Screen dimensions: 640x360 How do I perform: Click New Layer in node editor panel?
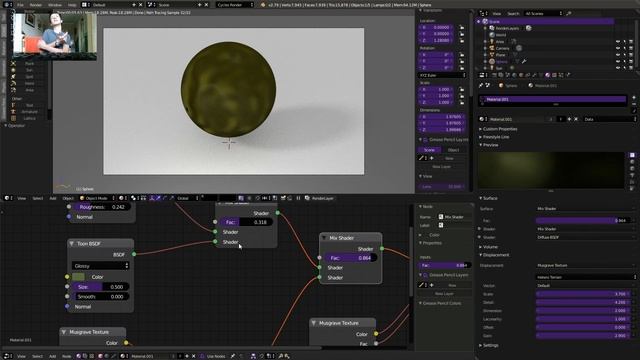[444, 293]
